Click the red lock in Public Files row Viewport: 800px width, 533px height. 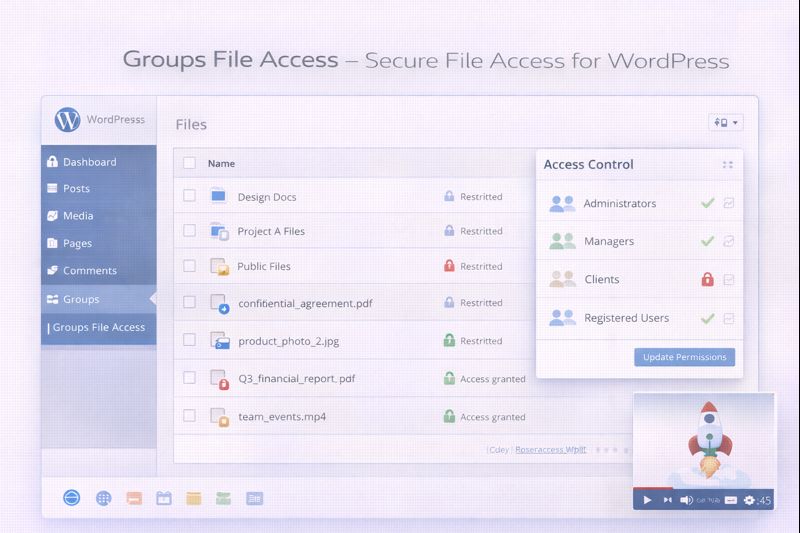click(x=449, y=265)
